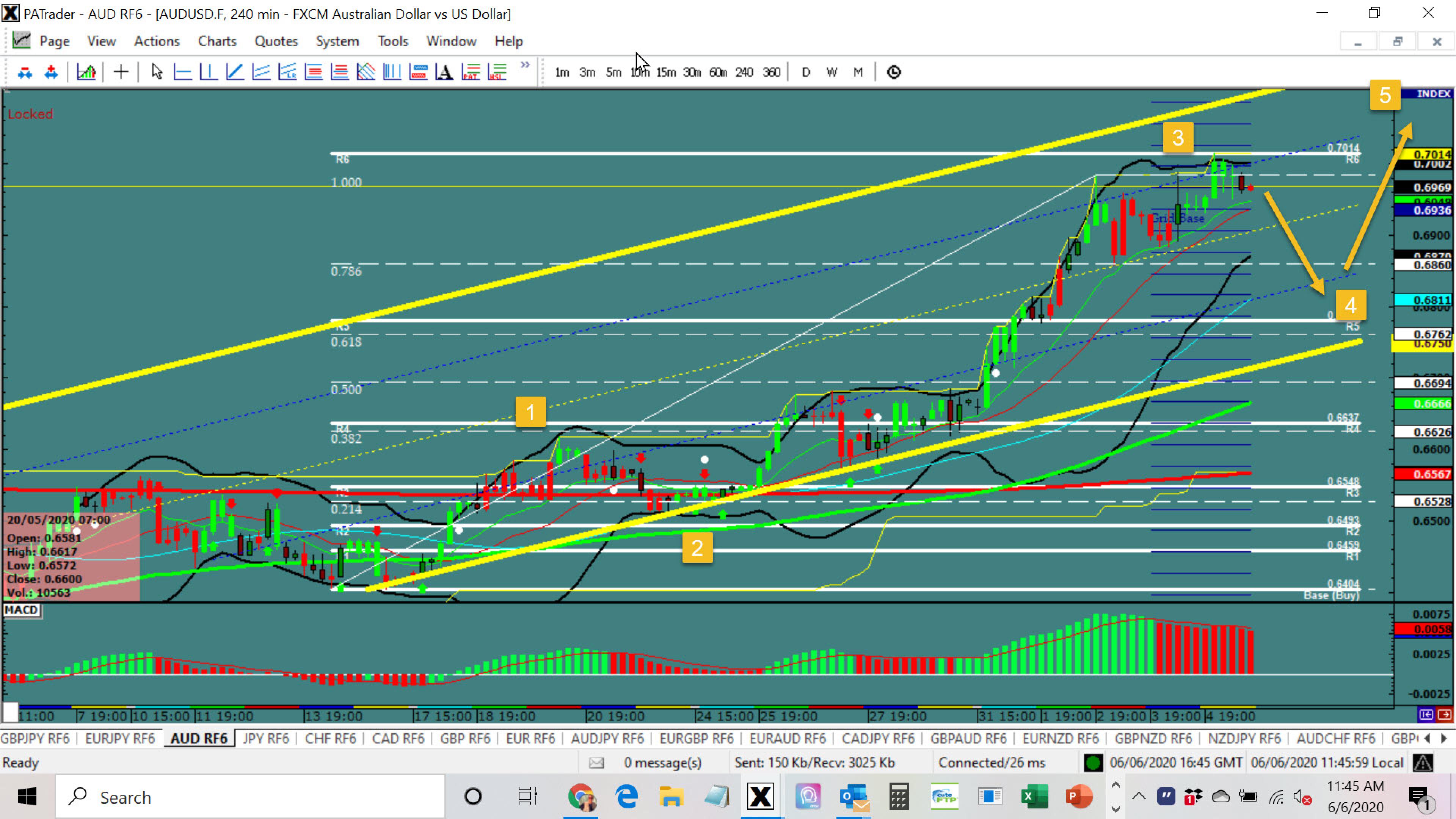Open the chart indicators icon
This screenshot has width=1456, height=819.
click(x=86, y=72)
